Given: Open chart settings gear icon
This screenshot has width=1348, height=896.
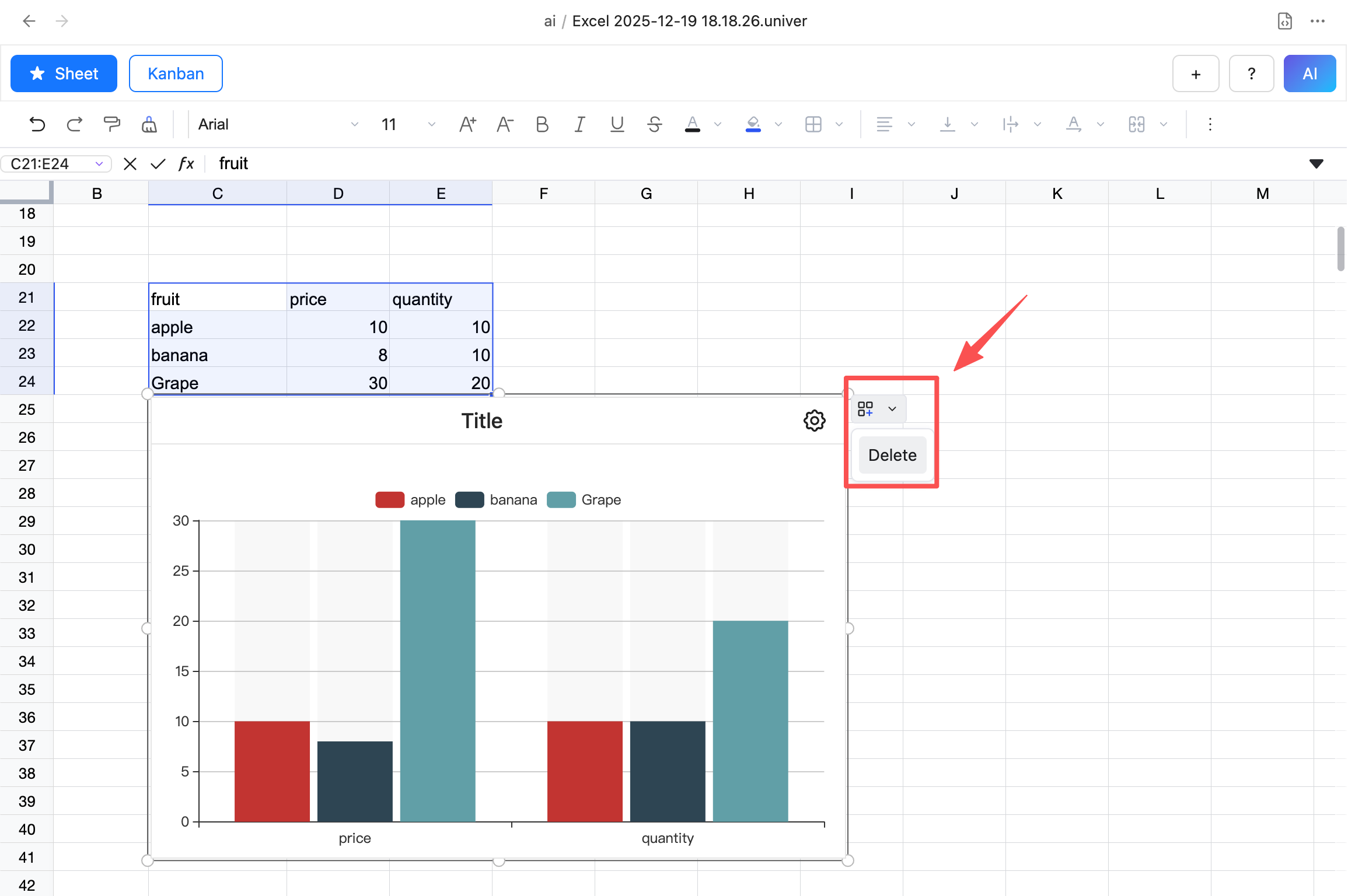Looking at the screenshot, I should [x=814, y=421].
